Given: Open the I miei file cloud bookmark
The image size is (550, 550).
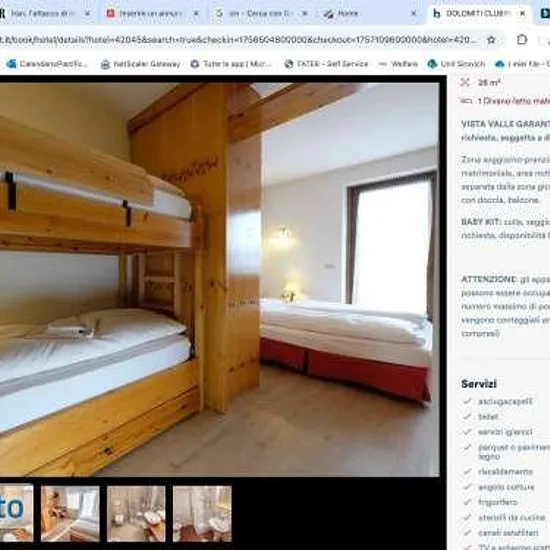Looking at the screenshot, I should click(x=522, y=64).
